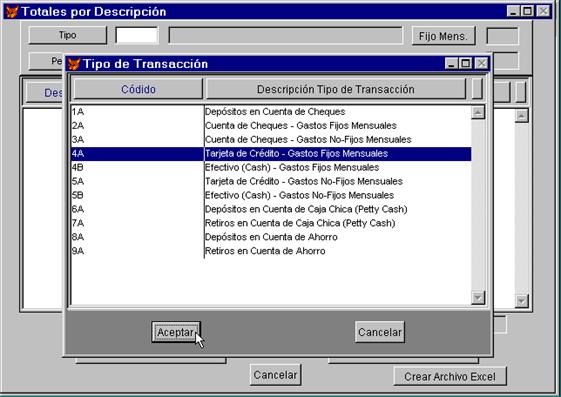Click Cancelar button in Totales por Descripción window
The image size is (561, 397).
[x=275, y=375]
